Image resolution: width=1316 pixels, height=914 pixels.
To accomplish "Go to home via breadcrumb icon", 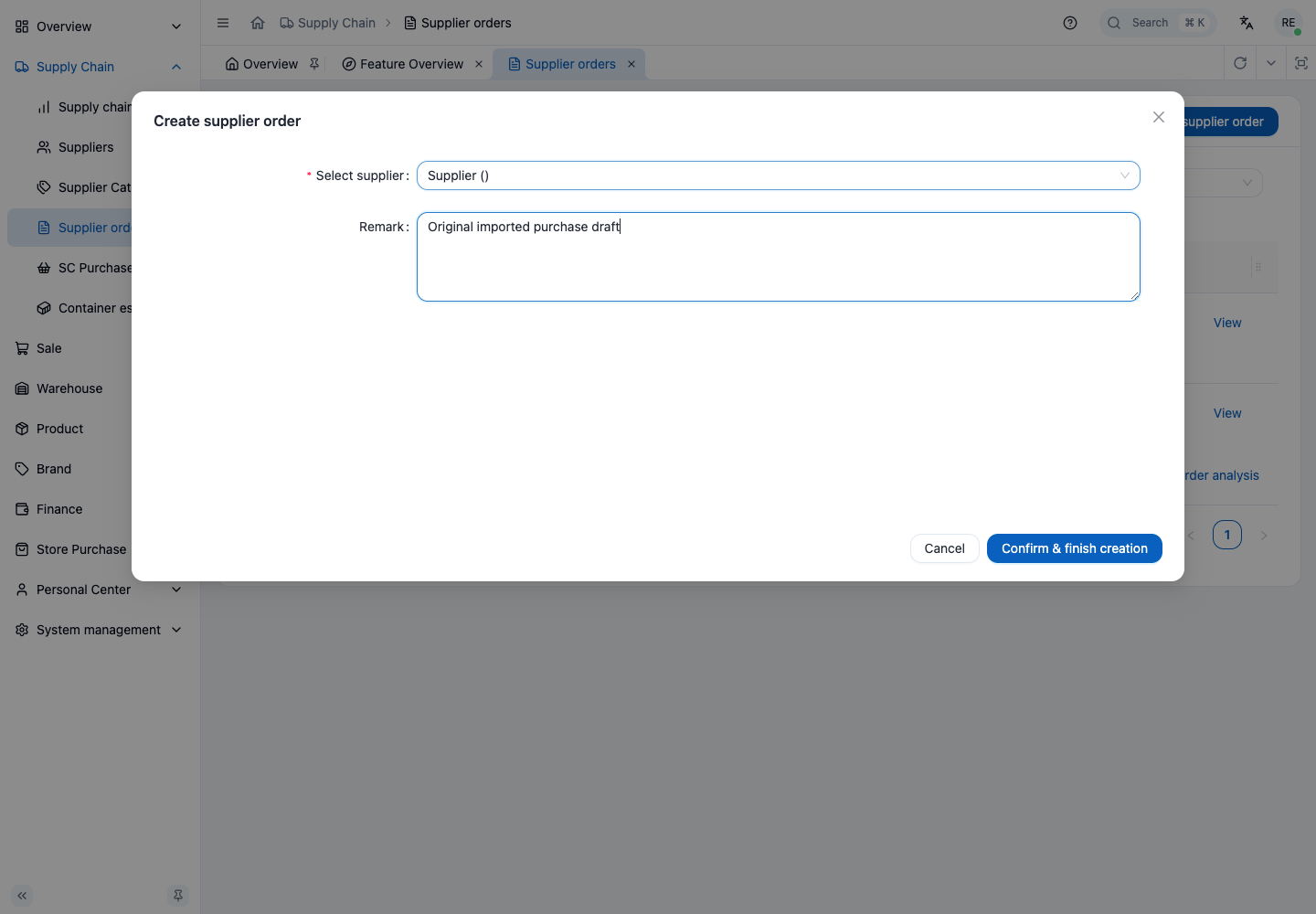I will point(258,23).
